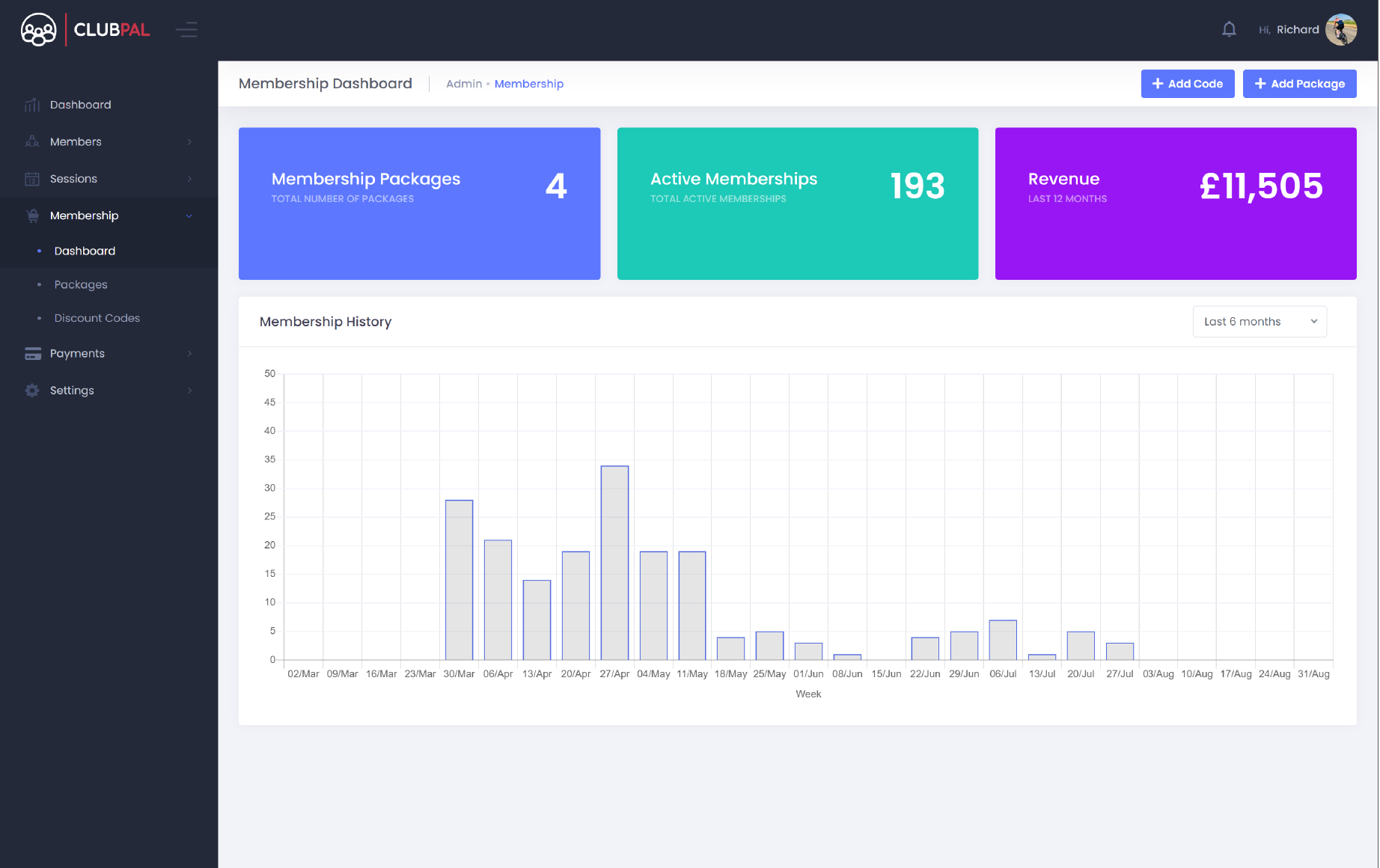Click the 11/May chart bar

(692, 606)
